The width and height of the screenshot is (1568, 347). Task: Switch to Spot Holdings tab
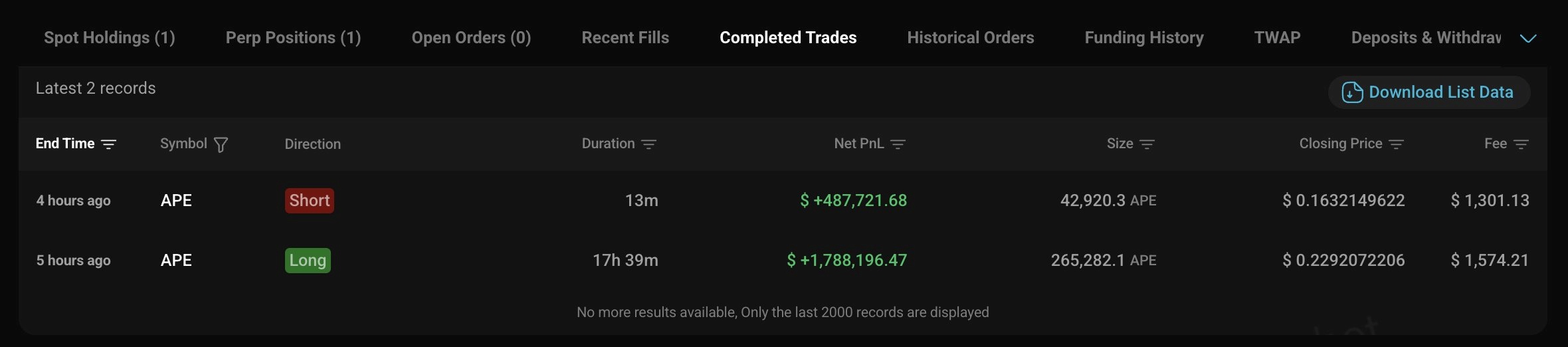110,38
